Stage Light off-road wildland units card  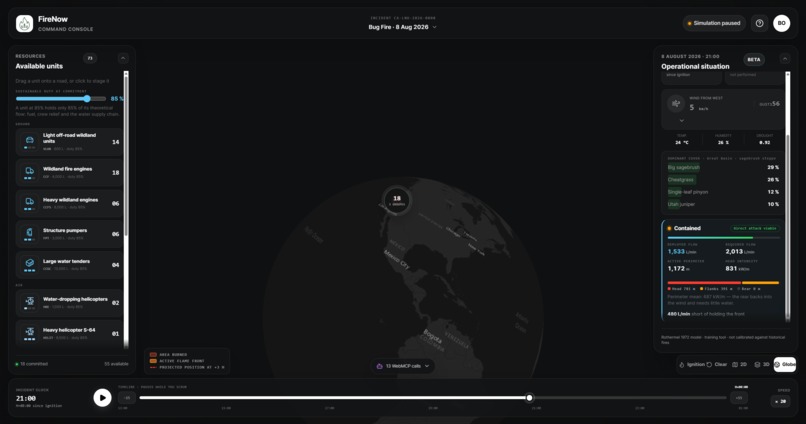[x=69, y=142]
